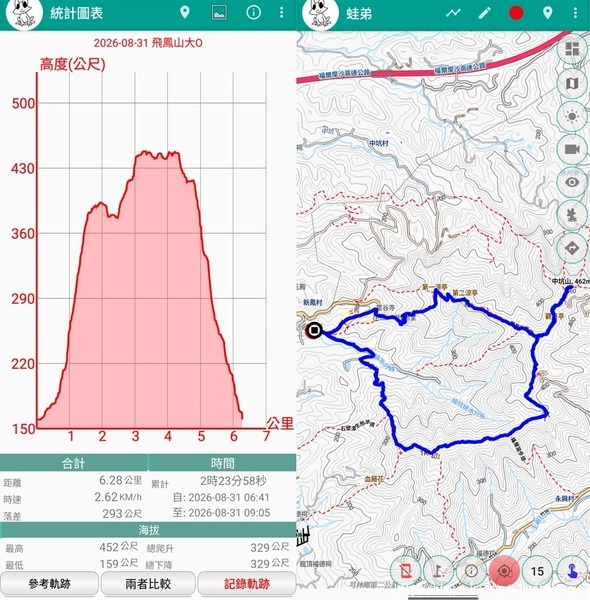
Task: Open the directions arrow button
Action: (572, 248)
